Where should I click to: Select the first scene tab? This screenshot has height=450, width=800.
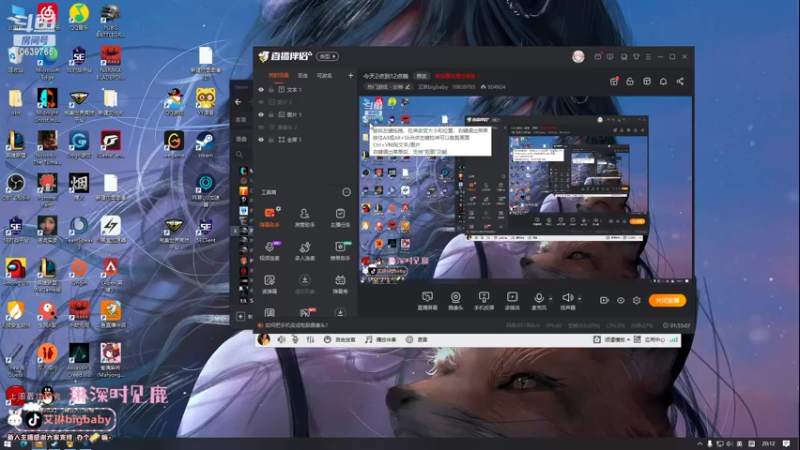click(279, 76)
